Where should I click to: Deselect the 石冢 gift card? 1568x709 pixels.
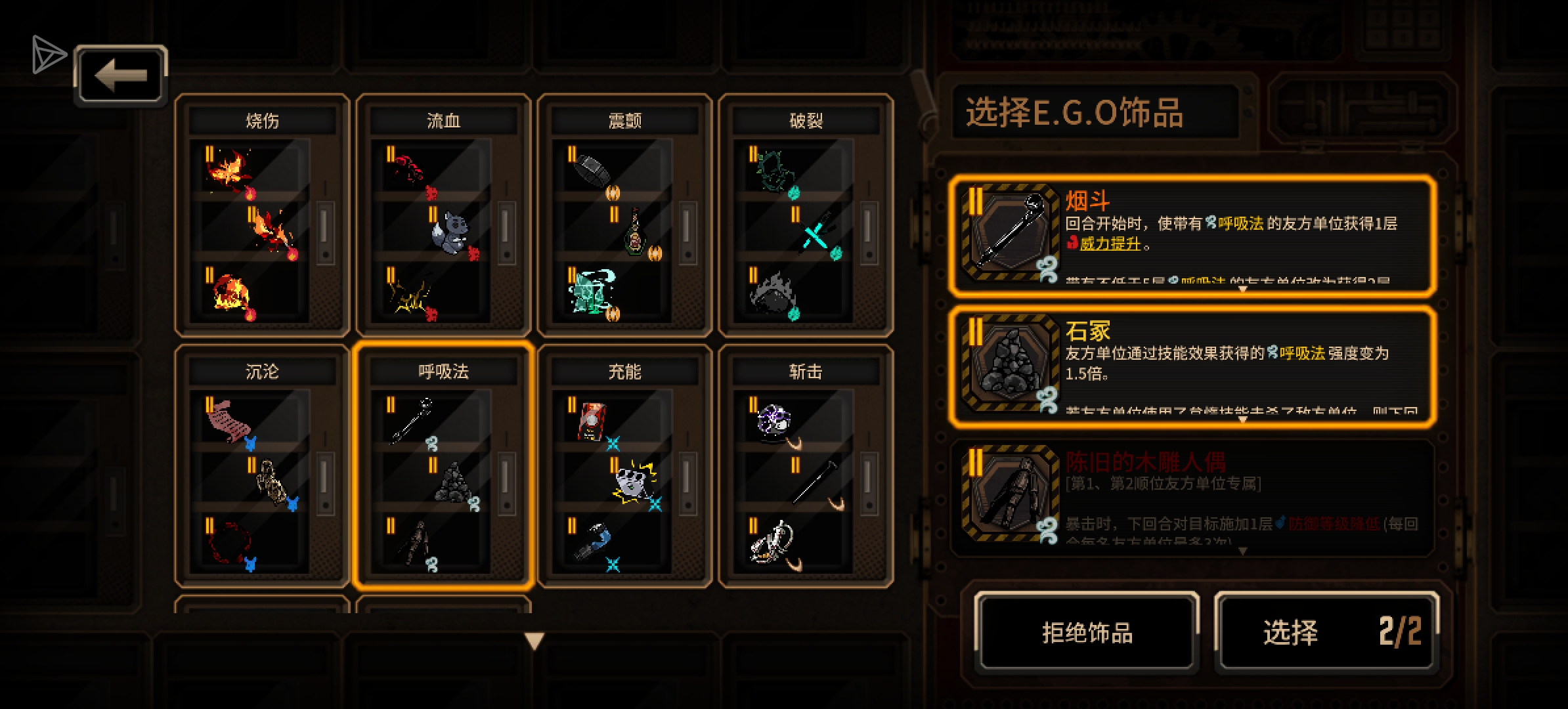1192,365
